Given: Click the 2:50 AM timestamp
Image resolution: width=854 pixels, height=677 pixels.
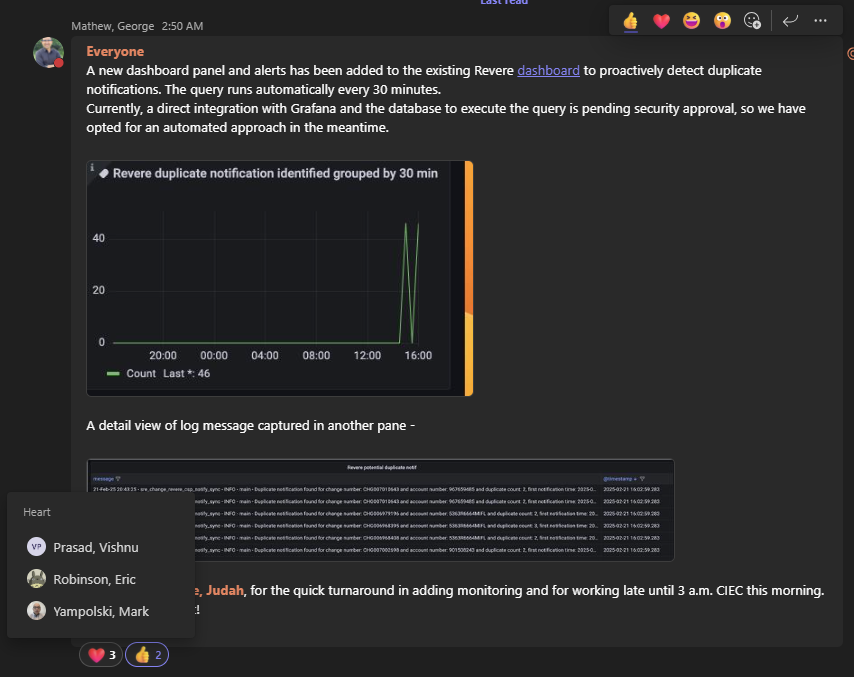Looking at the screenshot, I should click(182, 26).
